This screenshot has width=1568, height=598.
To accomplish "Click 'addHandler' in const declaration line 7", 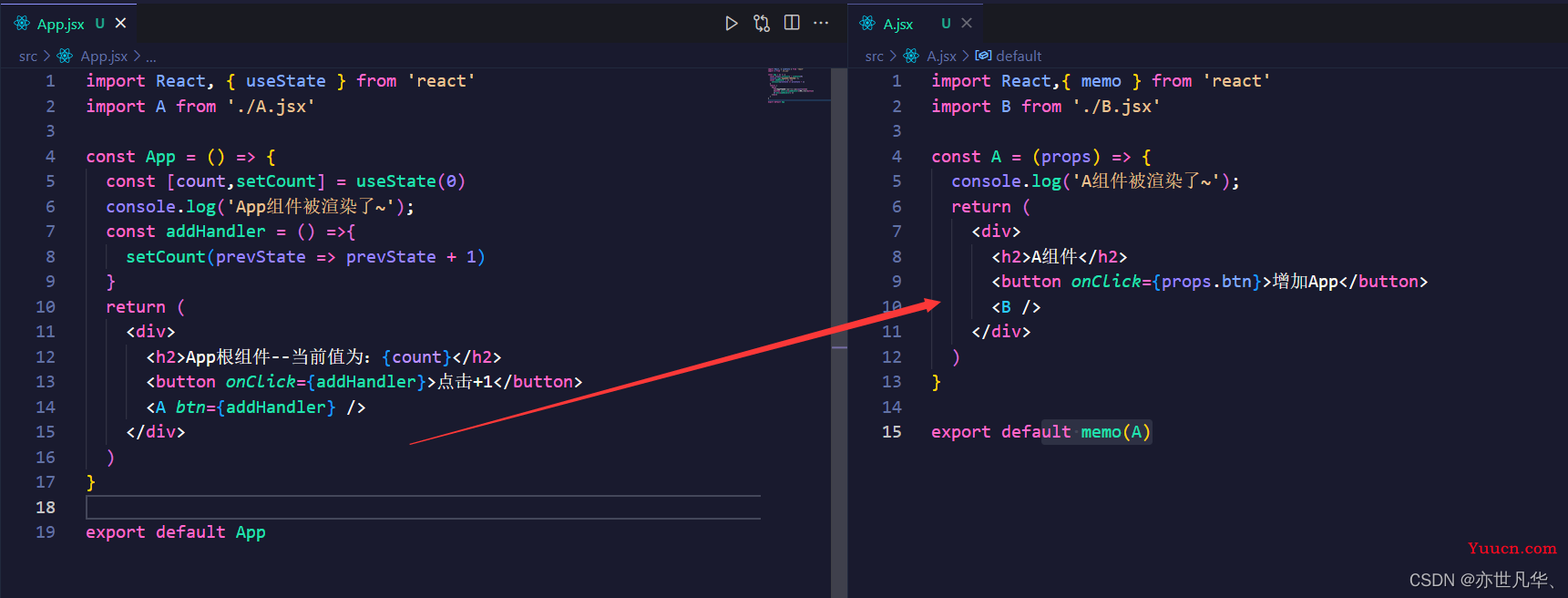I will pos(216,232).
